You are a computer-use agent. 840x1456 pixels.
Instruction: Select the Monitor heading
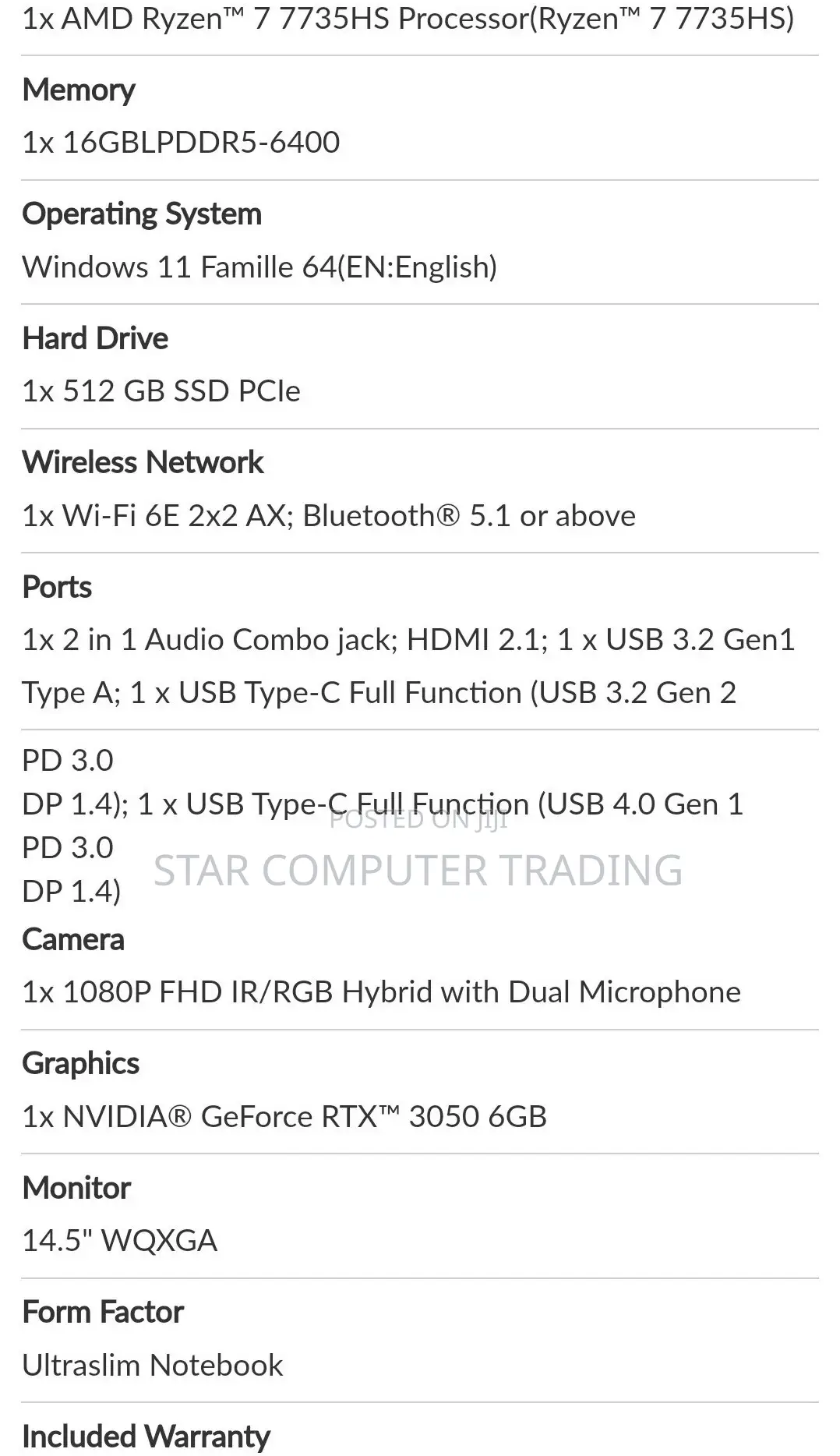coord(76,1188)
